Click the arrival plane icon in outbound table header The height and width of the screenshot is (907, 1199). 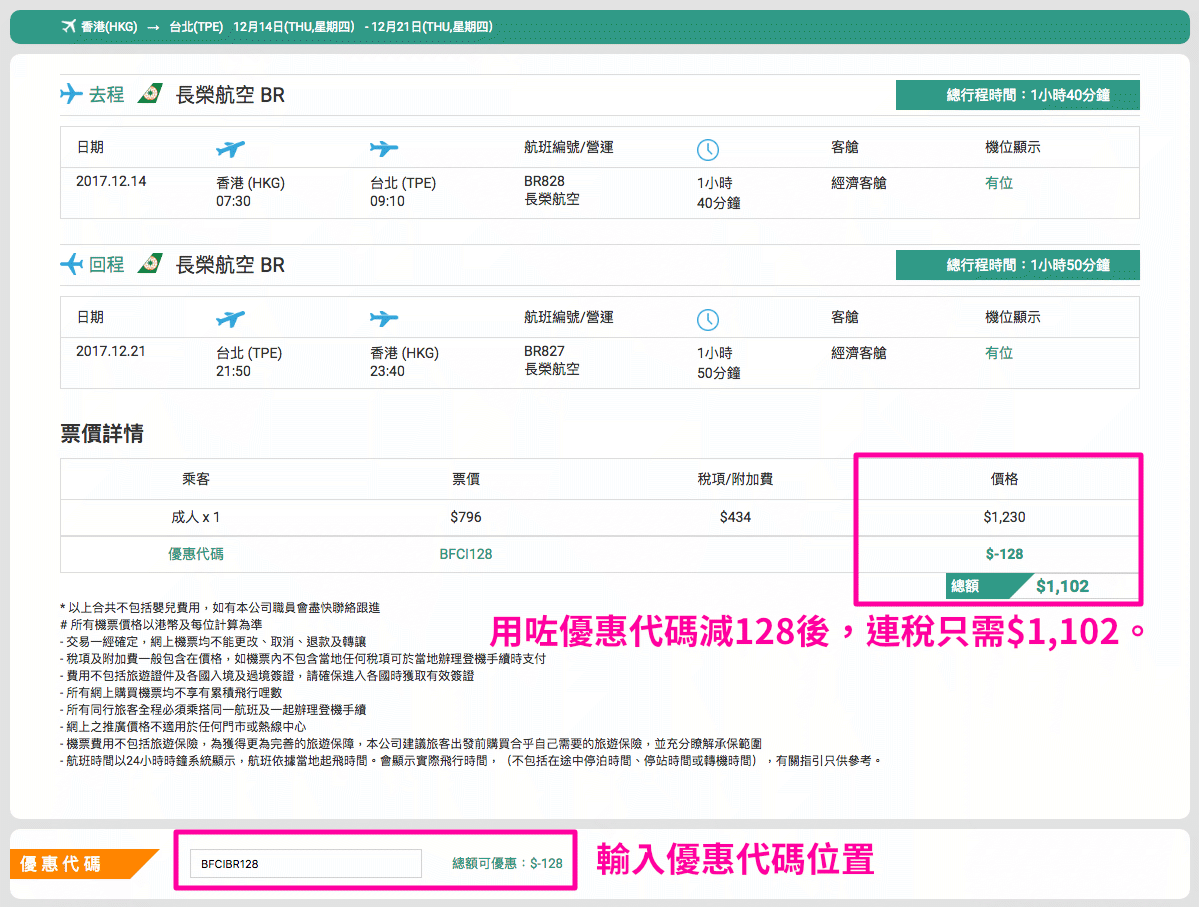384,148
